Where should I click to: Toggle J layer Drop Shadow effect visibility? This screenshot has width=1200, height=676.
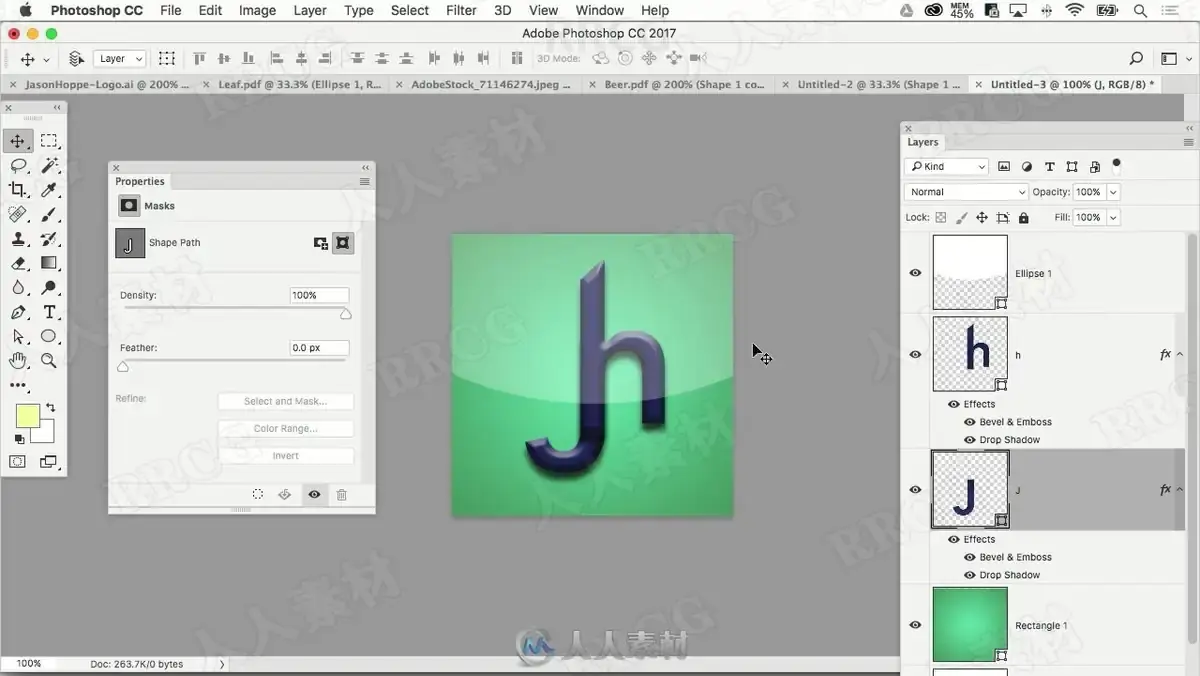click(970, 575)
